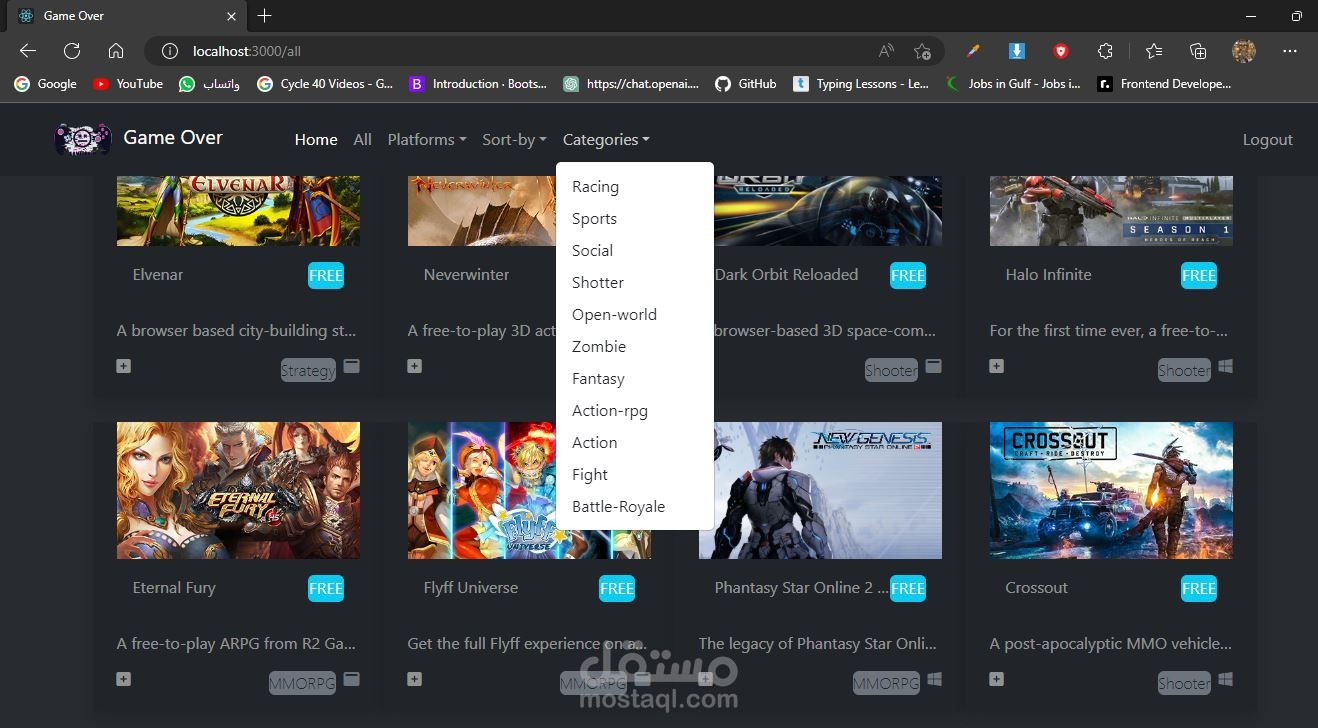Open the browser extensions puzzle icon
This screenshot has width=1318, height=728.
coord(1105,51)
